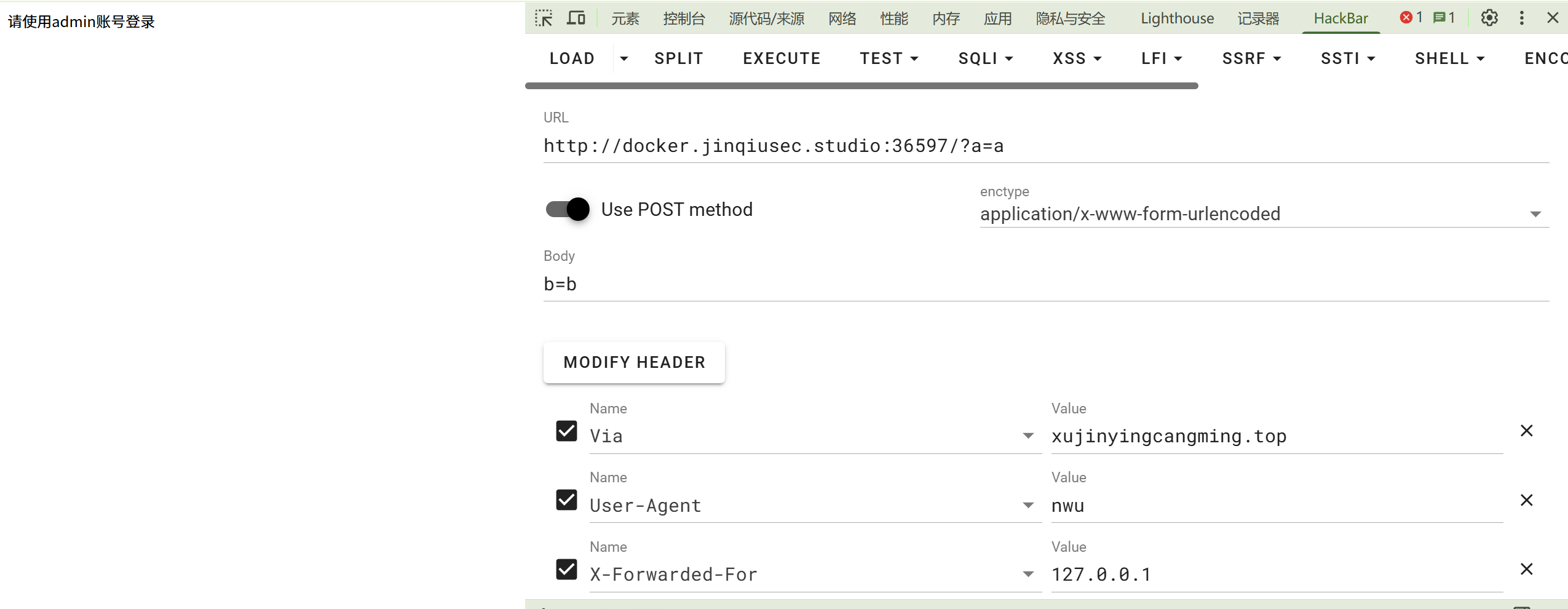Toggle the device toolbar icon
Screen dimensions: 1568x609
(x=576, y=18)
